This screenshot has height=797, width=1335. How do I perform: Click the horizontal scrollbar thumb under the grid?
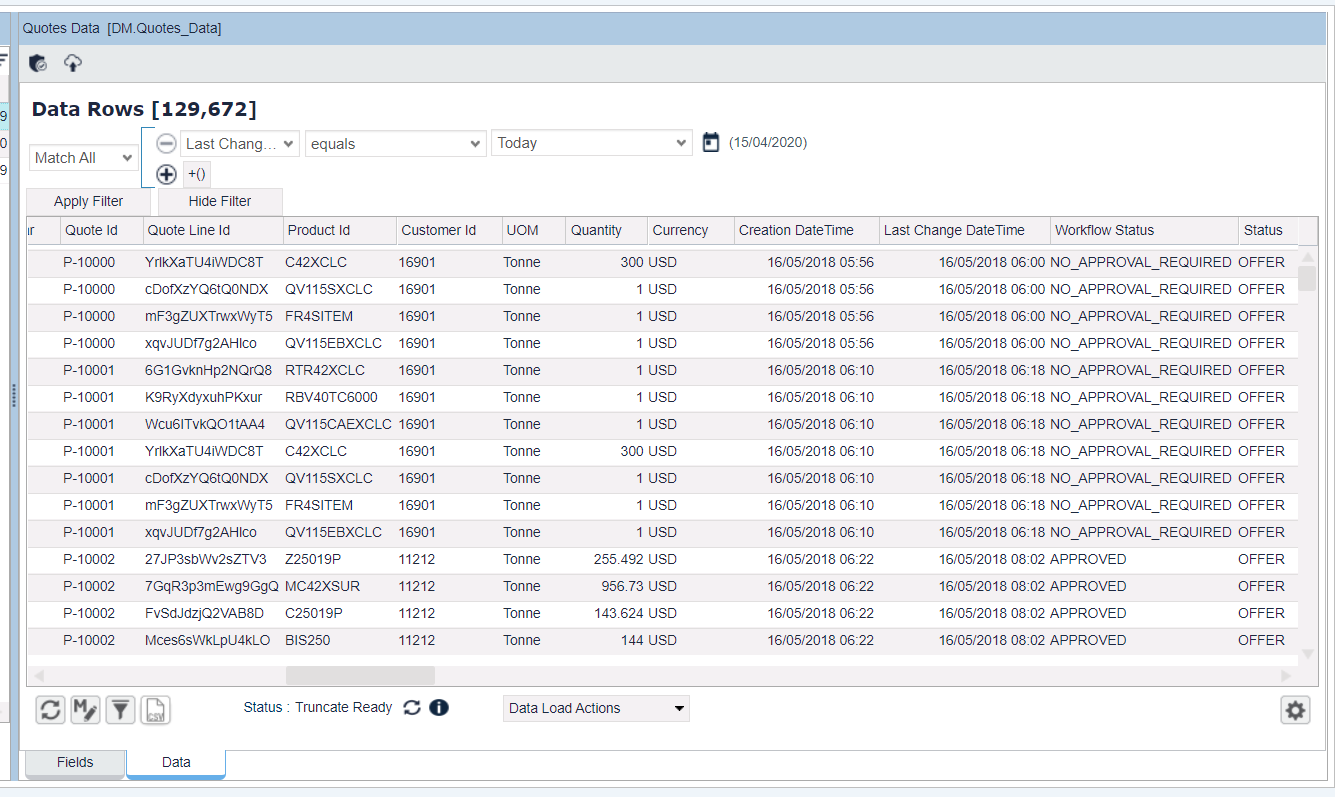point(374,676)
